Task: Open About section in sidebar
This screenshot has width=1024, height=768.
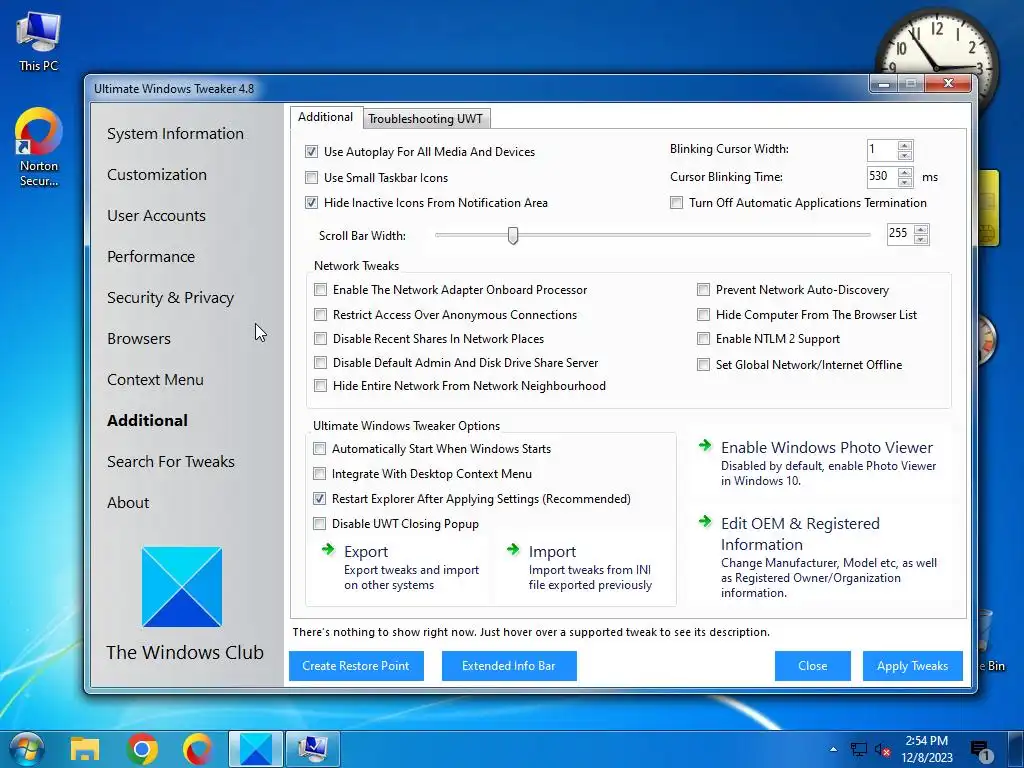Action: coord(128,502)
